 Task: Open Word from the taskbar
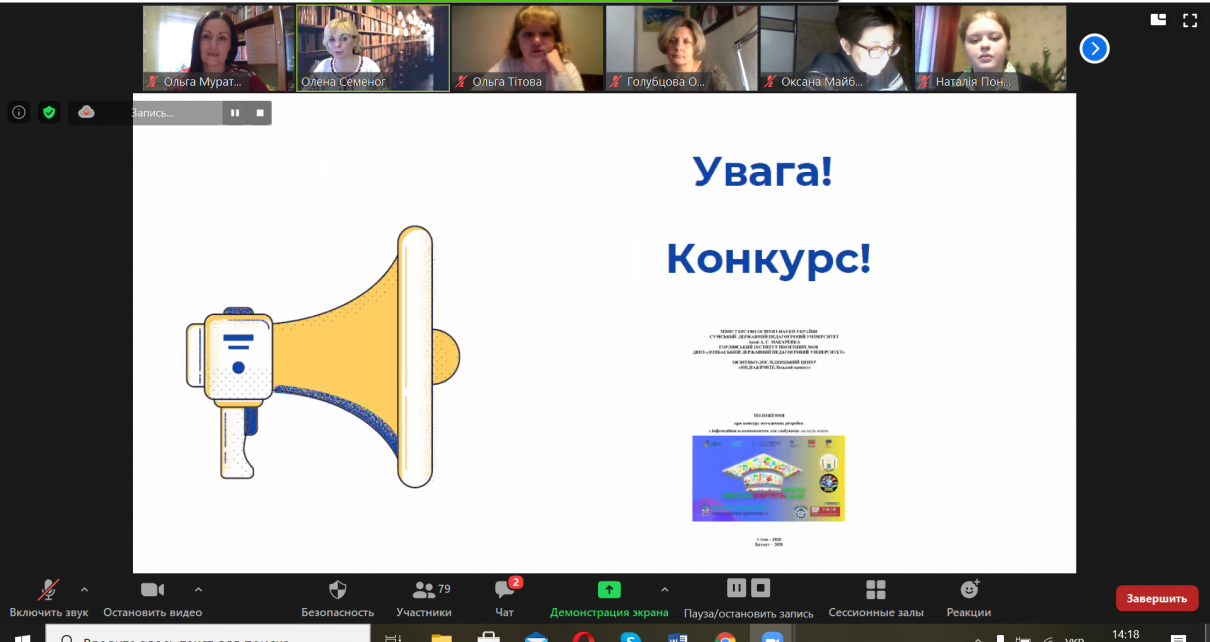pyautogui.click(x=678, y=636)
